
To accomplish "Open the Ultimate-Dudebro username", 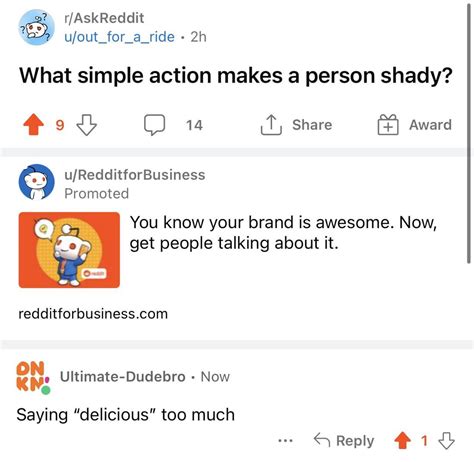I will point(123,377).
